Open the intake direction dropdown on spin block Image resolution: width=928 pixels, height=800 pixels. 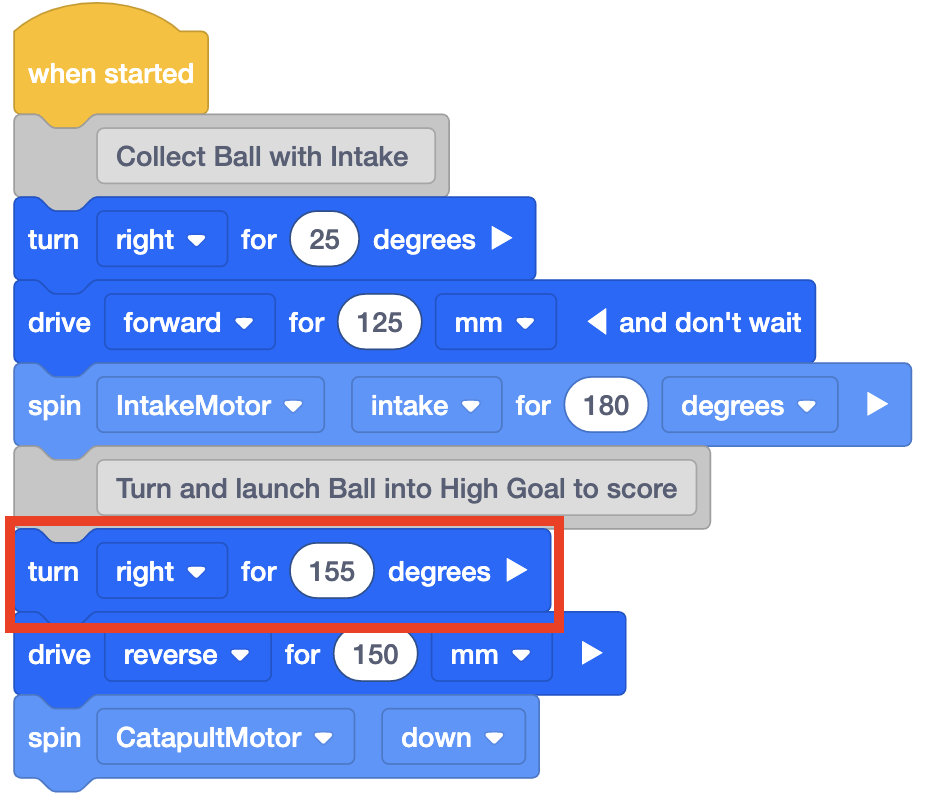(426, 404)
